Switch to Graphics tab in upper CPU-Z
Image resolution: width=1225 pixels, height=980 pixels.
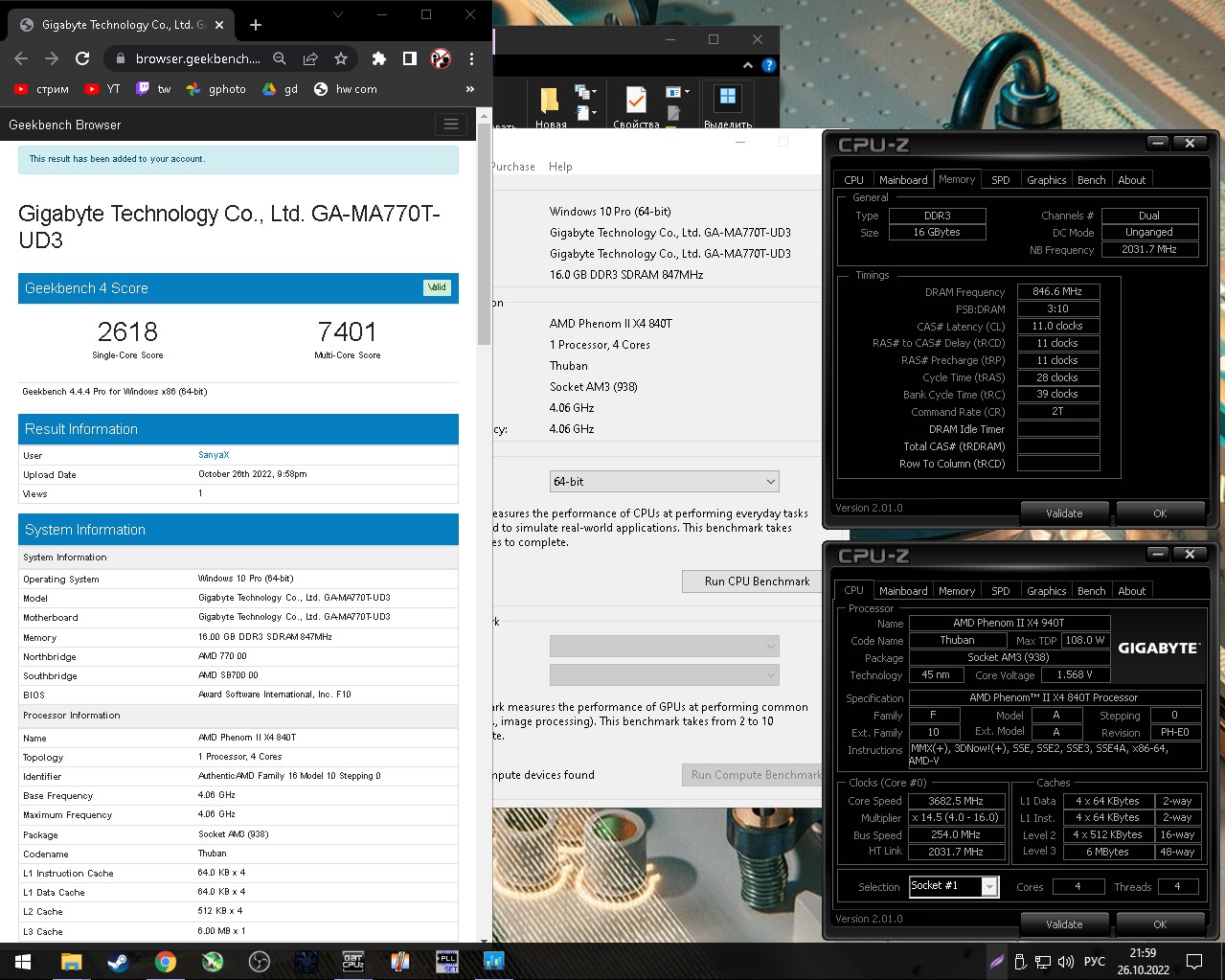(x=1046, y=180)
